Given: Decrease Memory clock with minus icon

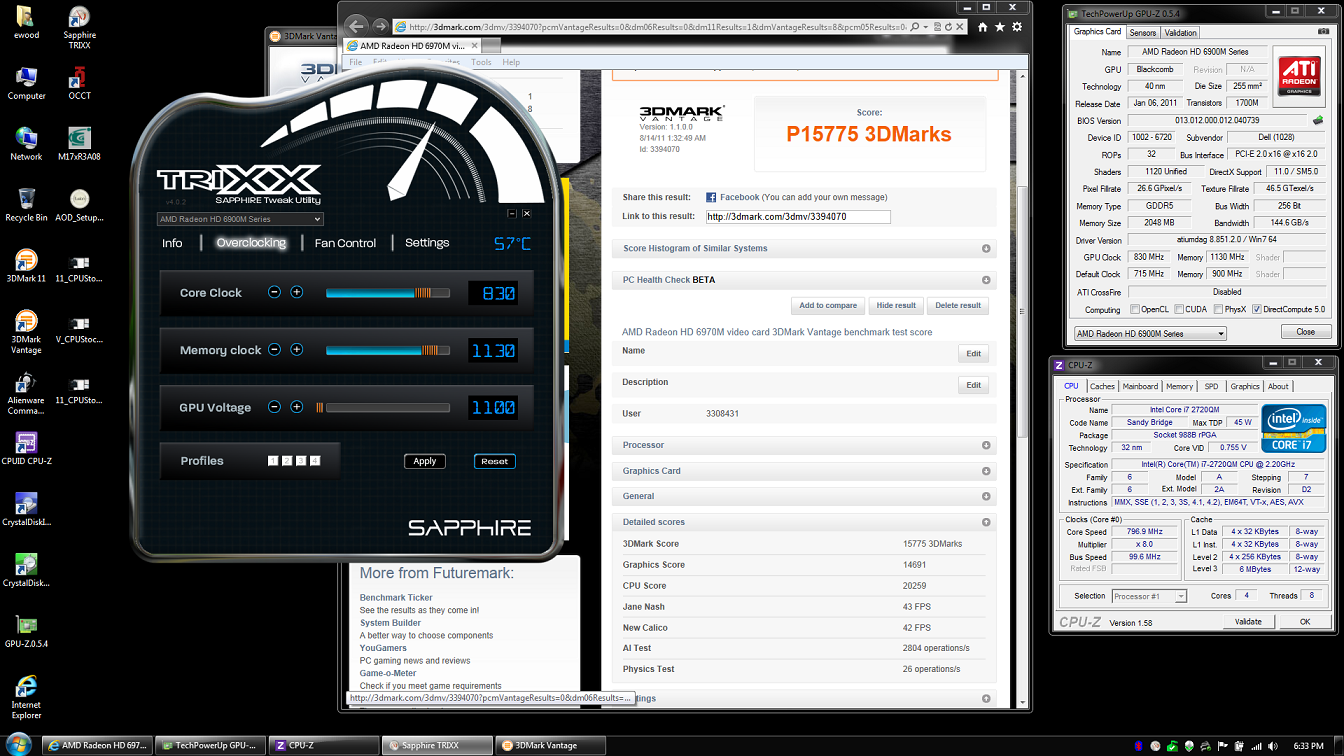Looking at the screenshot, I should (274, 350).
